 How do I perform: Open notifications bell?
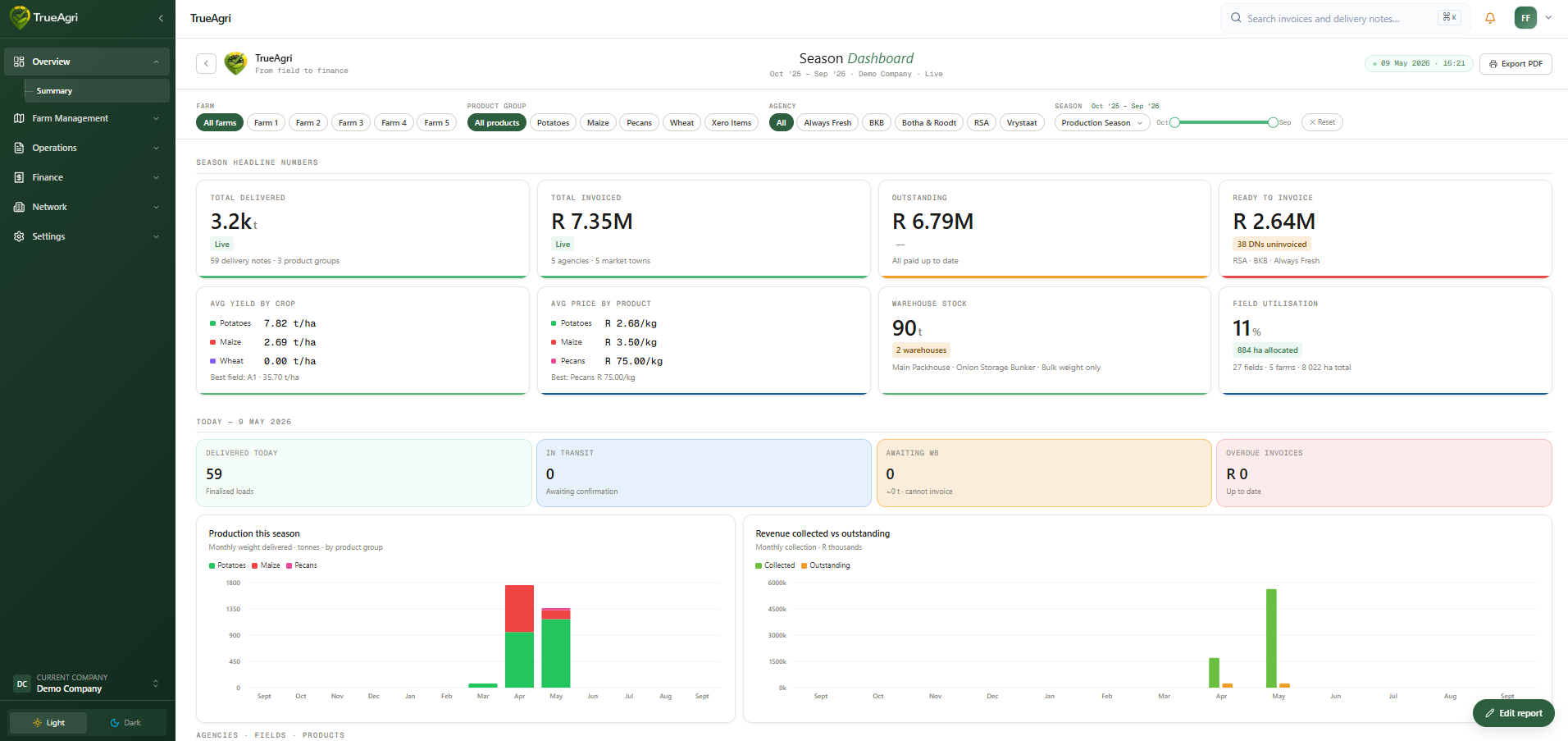coord(1490,18)
